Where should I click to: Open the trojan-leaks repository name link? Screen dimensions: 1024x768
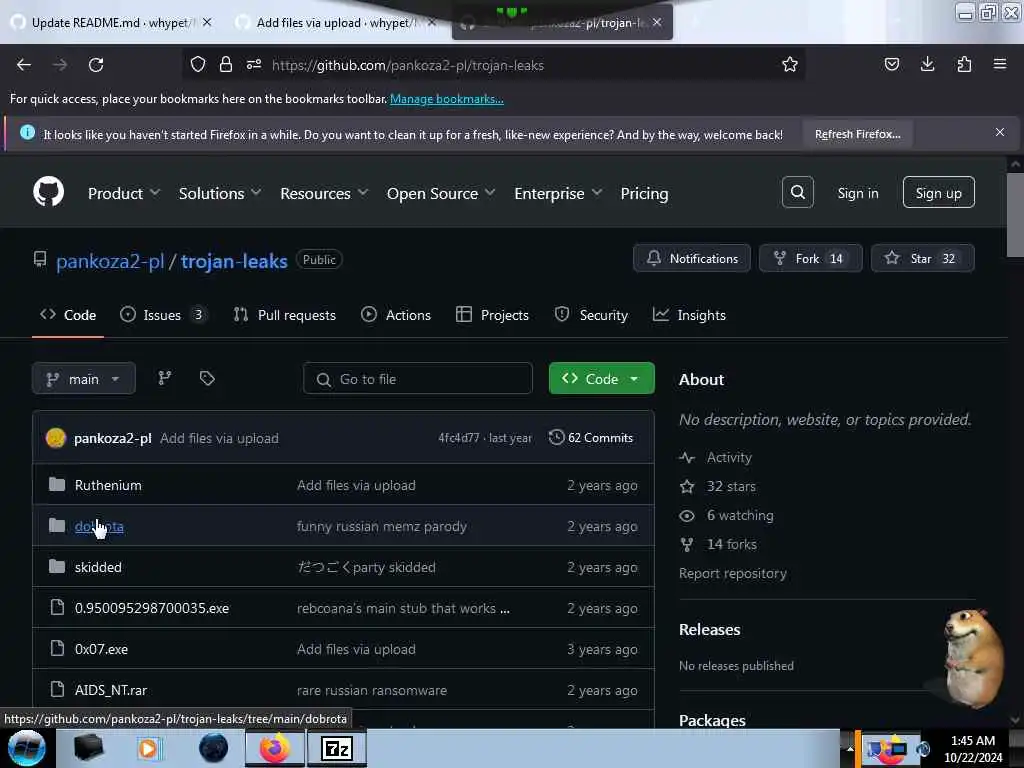[x=234, y=261]
